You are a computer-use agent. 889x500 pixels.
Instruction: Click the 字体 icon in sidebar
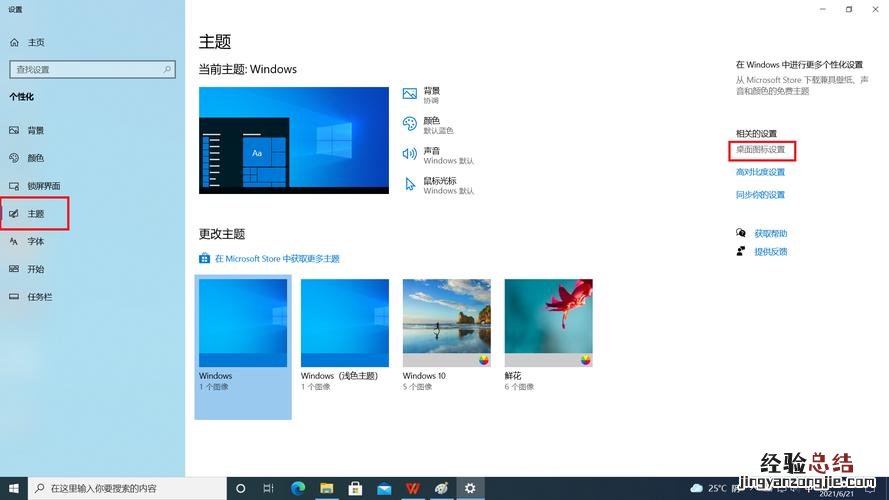point(14,241)
